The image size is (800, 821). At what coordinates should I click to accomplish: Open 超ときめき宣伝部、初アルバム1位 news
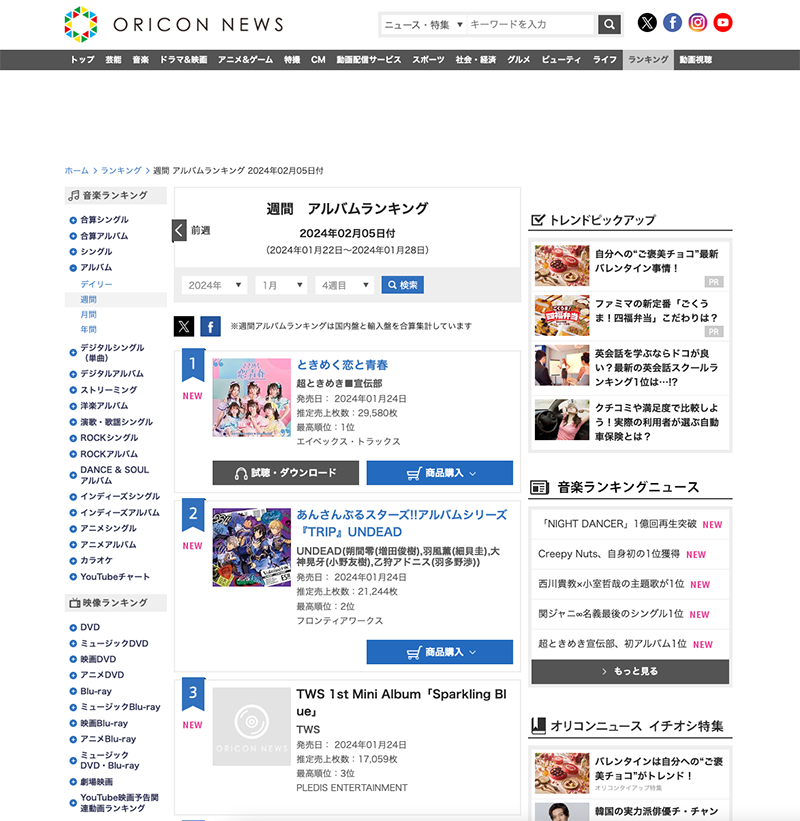click(612, 644)
